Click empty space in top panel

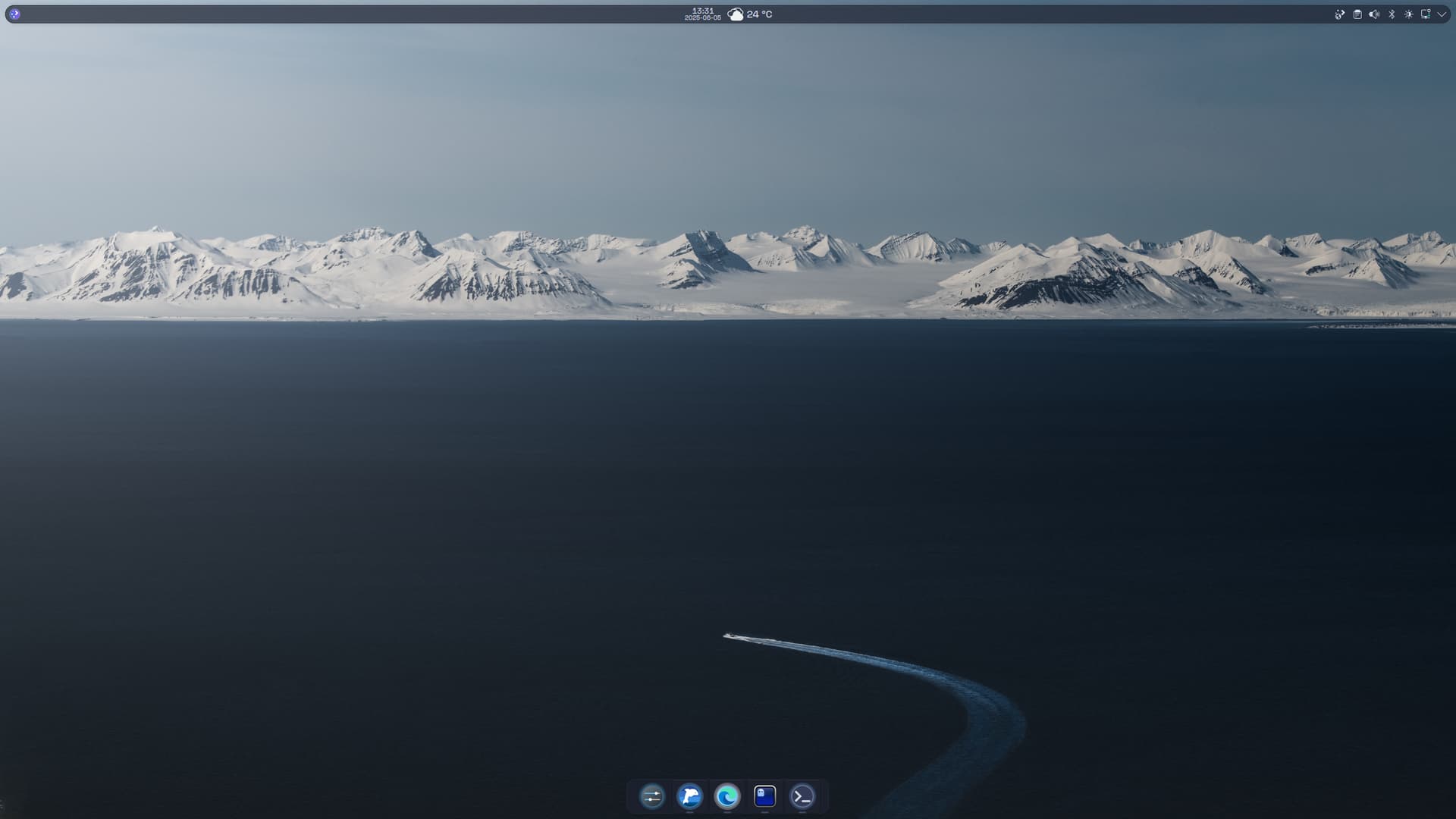(379, 14)
